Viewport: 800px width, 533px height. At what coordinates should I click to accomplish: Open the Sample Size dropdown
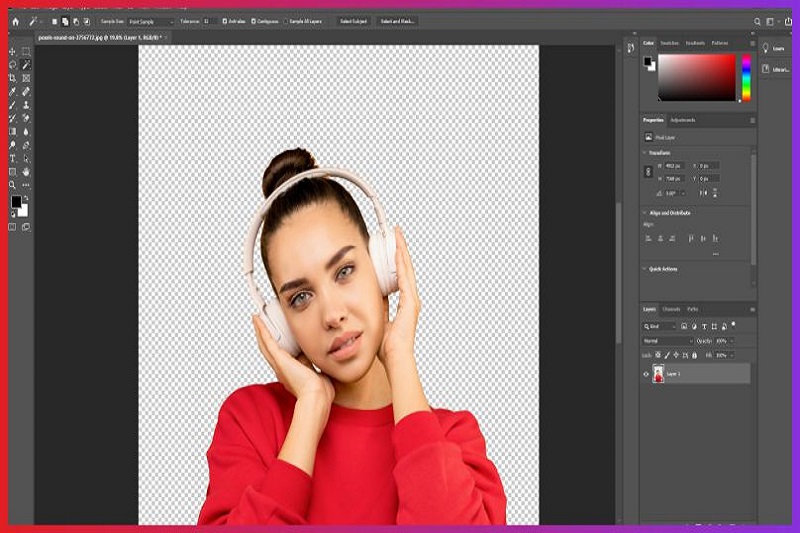[x=151, y=22]
